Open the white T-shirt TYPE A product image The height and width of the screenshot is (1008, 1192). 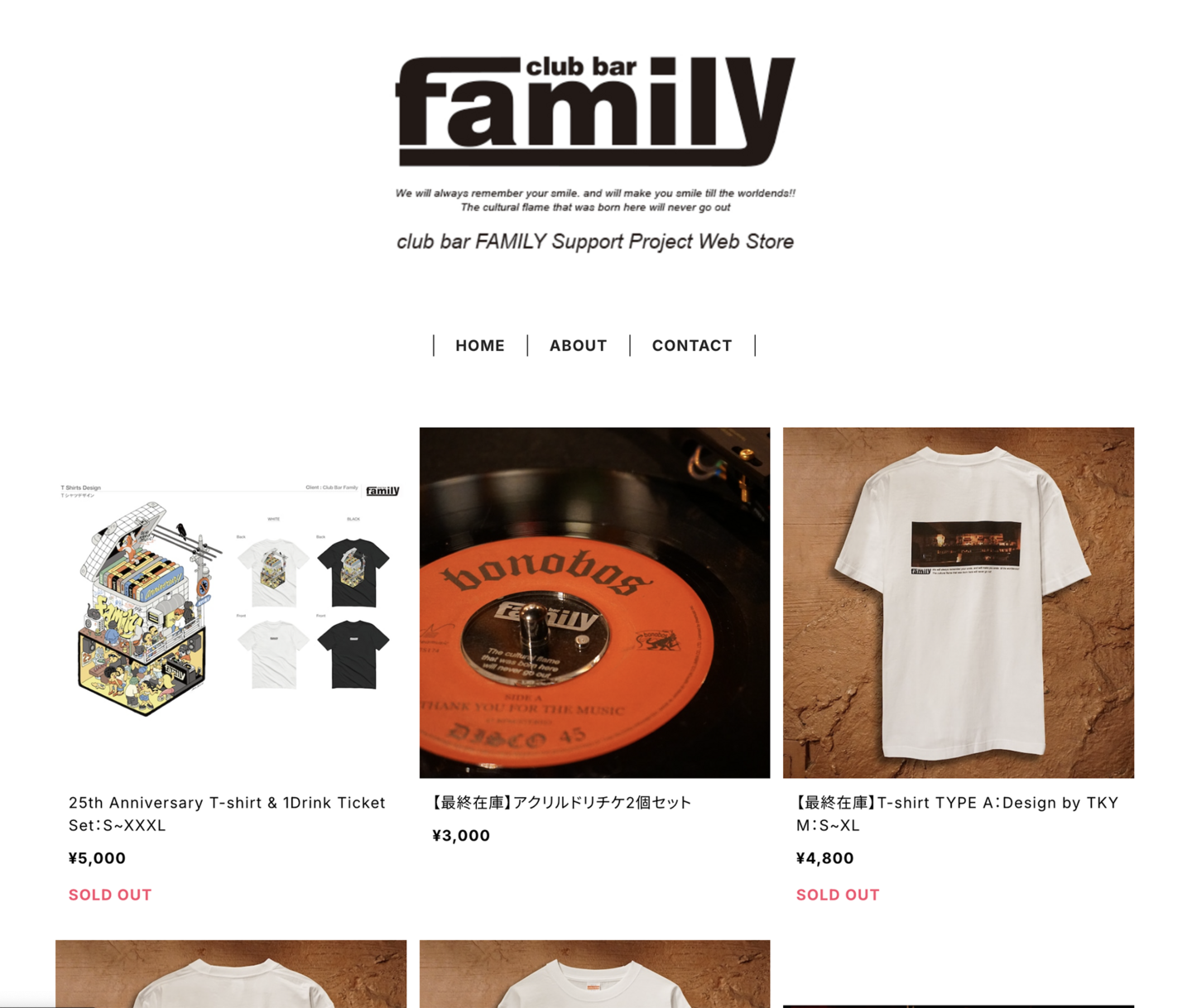(959, 602)
